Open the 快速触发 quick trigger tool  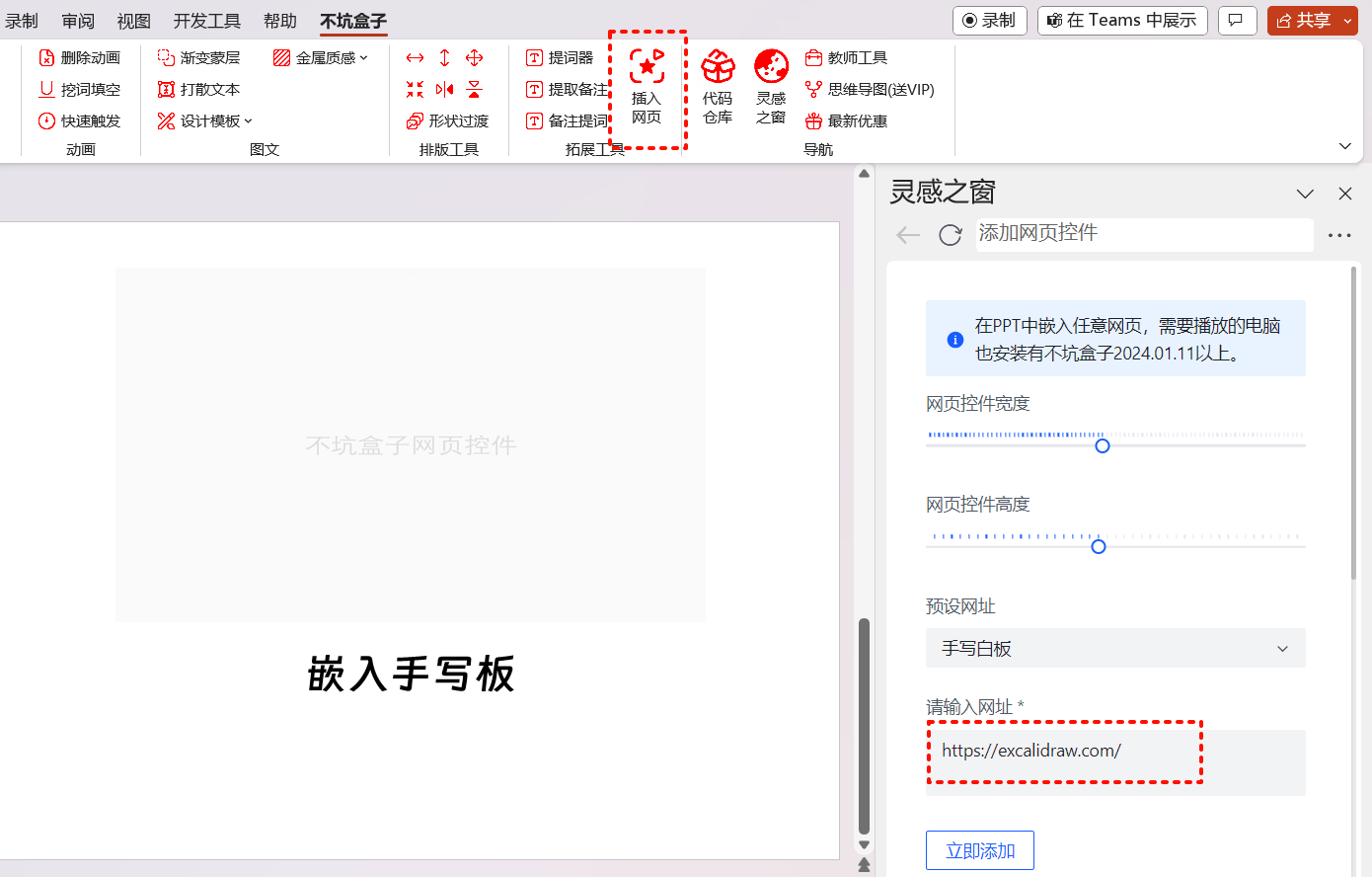coord(79,121)
